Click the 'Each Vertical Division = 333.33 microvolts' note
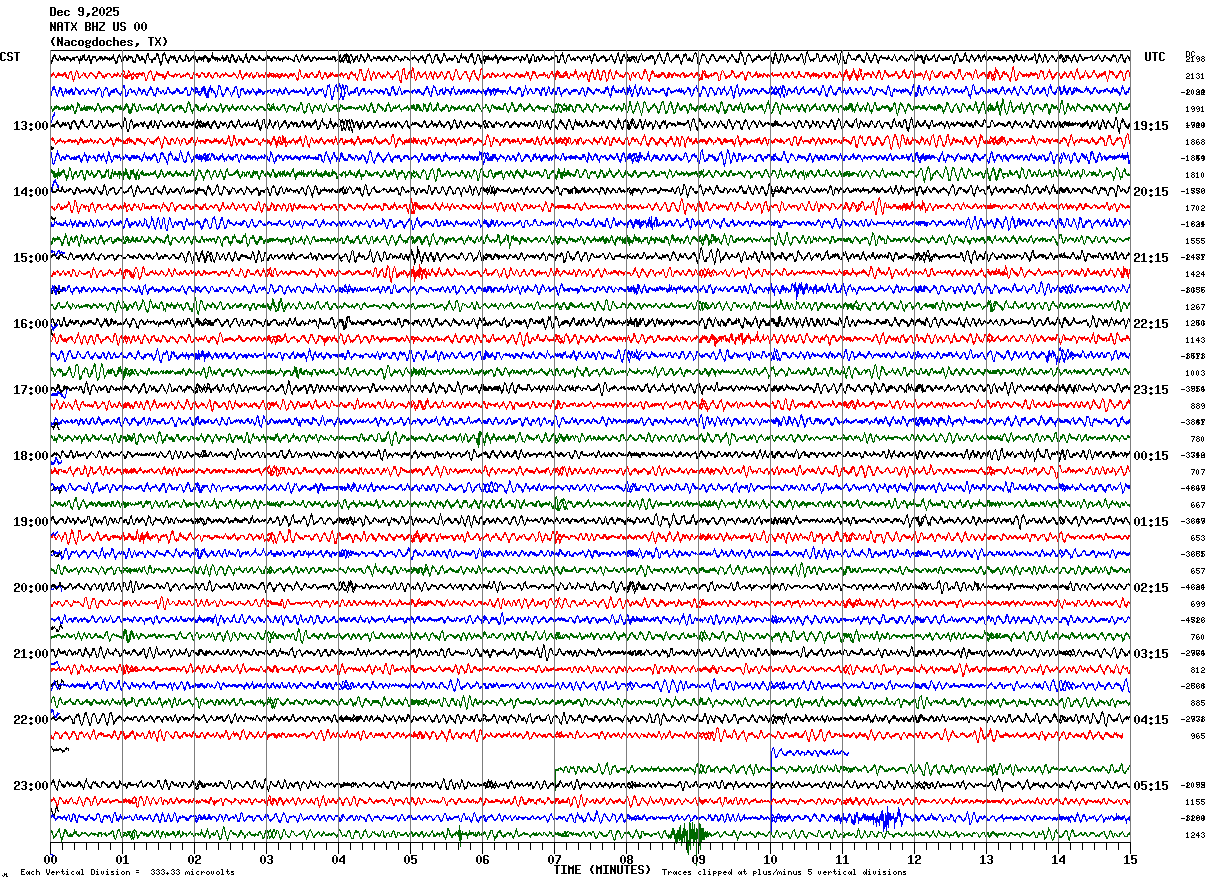Screen dimensions: 1210x886 click(x=127, y=873)
